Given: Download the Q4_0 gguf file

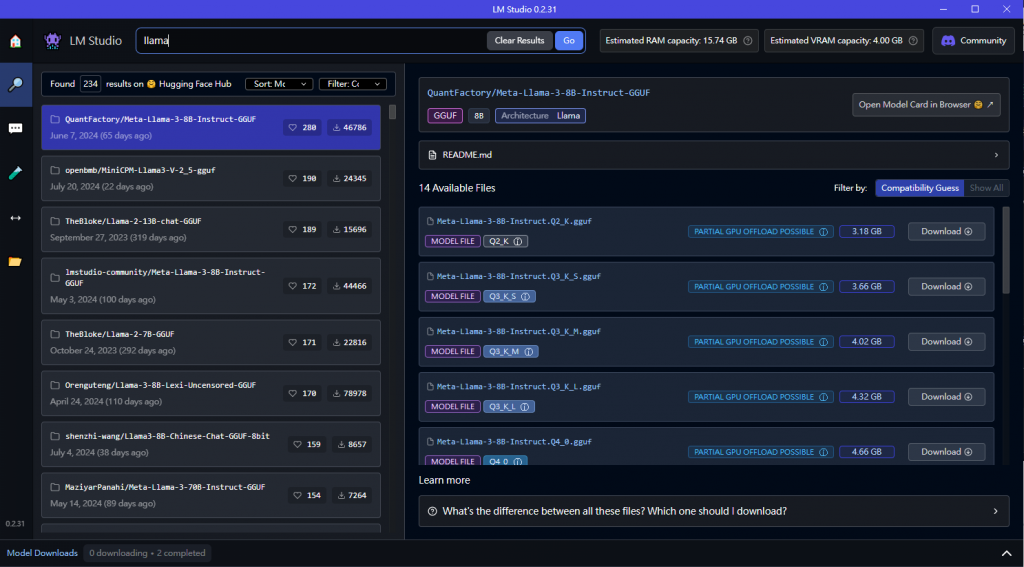Looking at the screenshot, I should pos(946,451).
